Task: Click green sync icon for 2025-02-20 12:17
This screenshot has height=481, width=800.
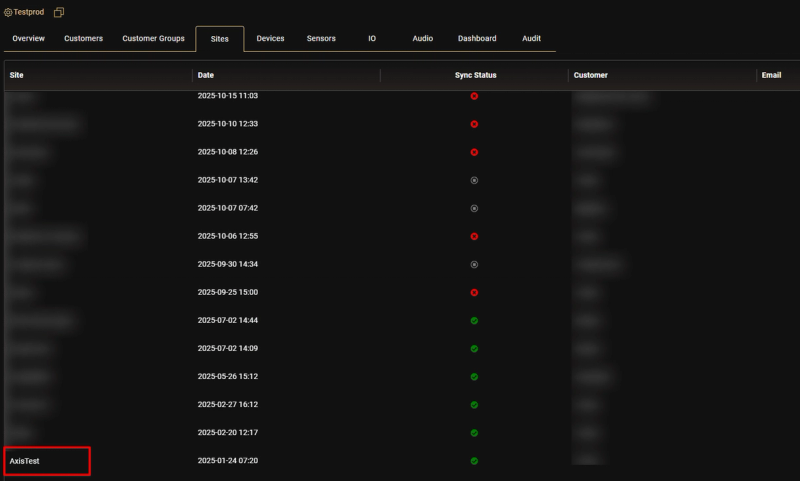Action: 474,433
